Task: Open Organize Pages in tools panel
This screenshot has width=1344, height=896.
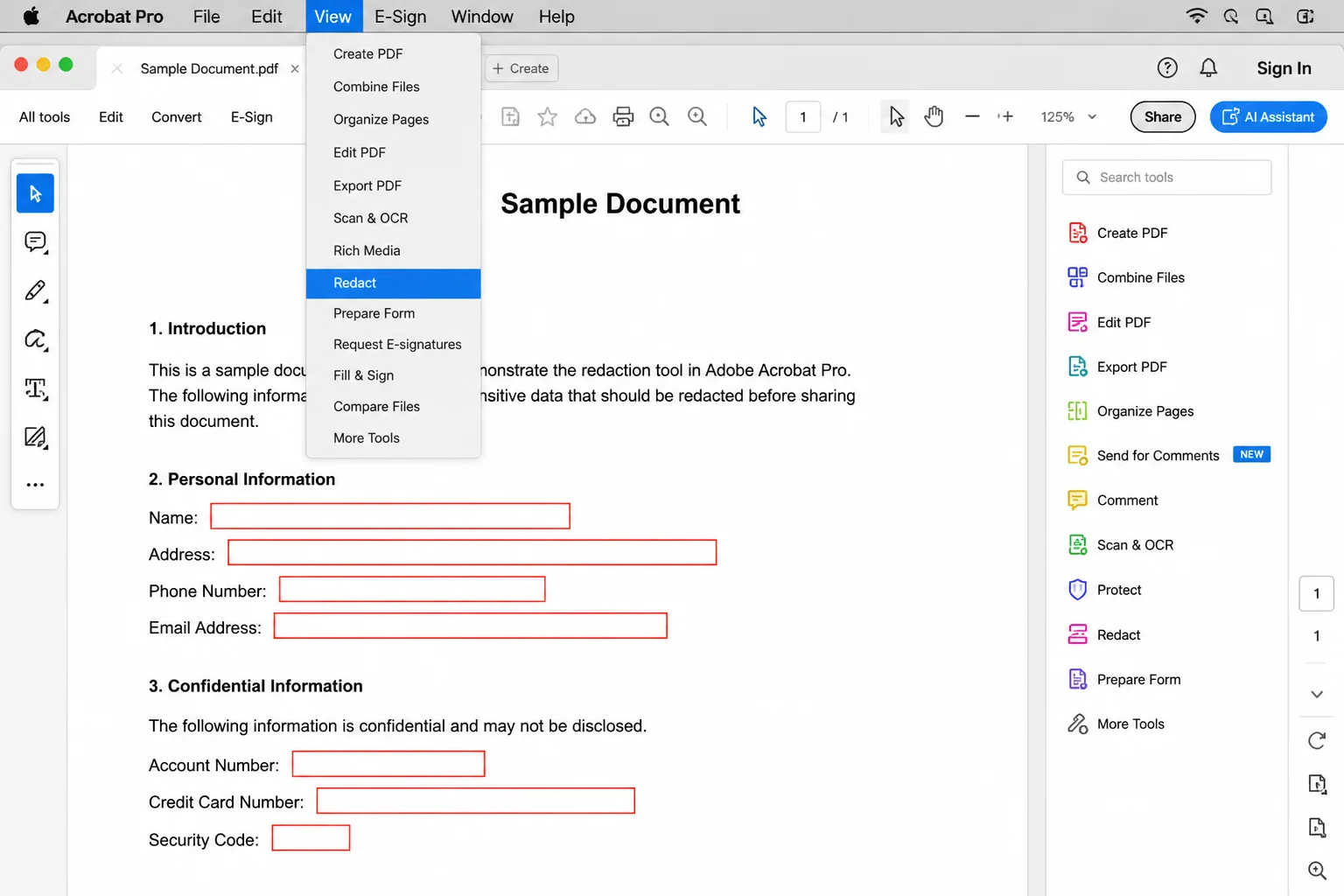Action: click(x=1145, y=411)
